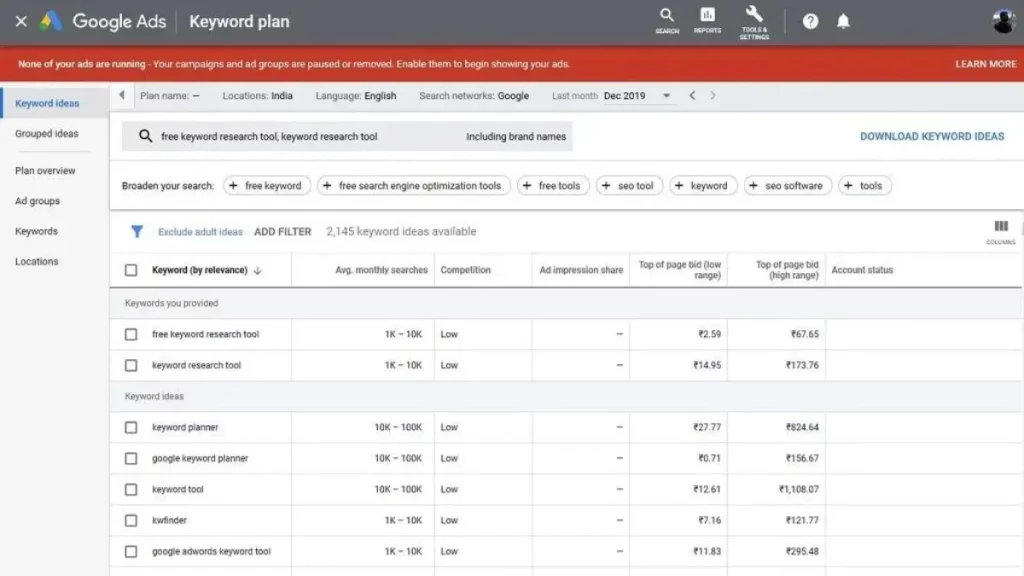Click DOWNLOAD KEYWORD IDEAS
This screenshot has width=1024, height=576.
(932, 136)
